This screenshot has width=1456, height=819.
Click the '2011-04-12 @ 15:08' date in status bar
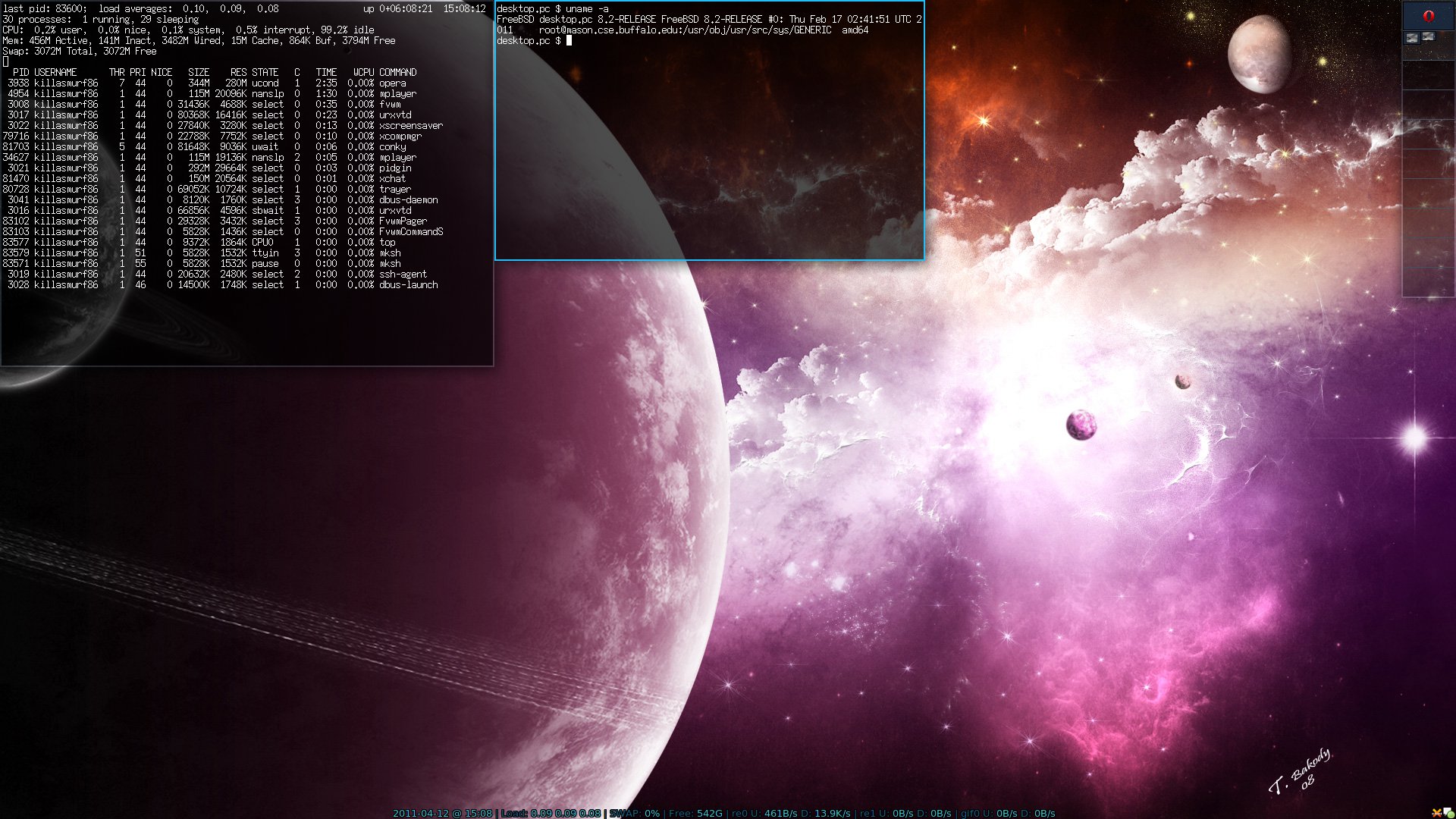(442, 813)
